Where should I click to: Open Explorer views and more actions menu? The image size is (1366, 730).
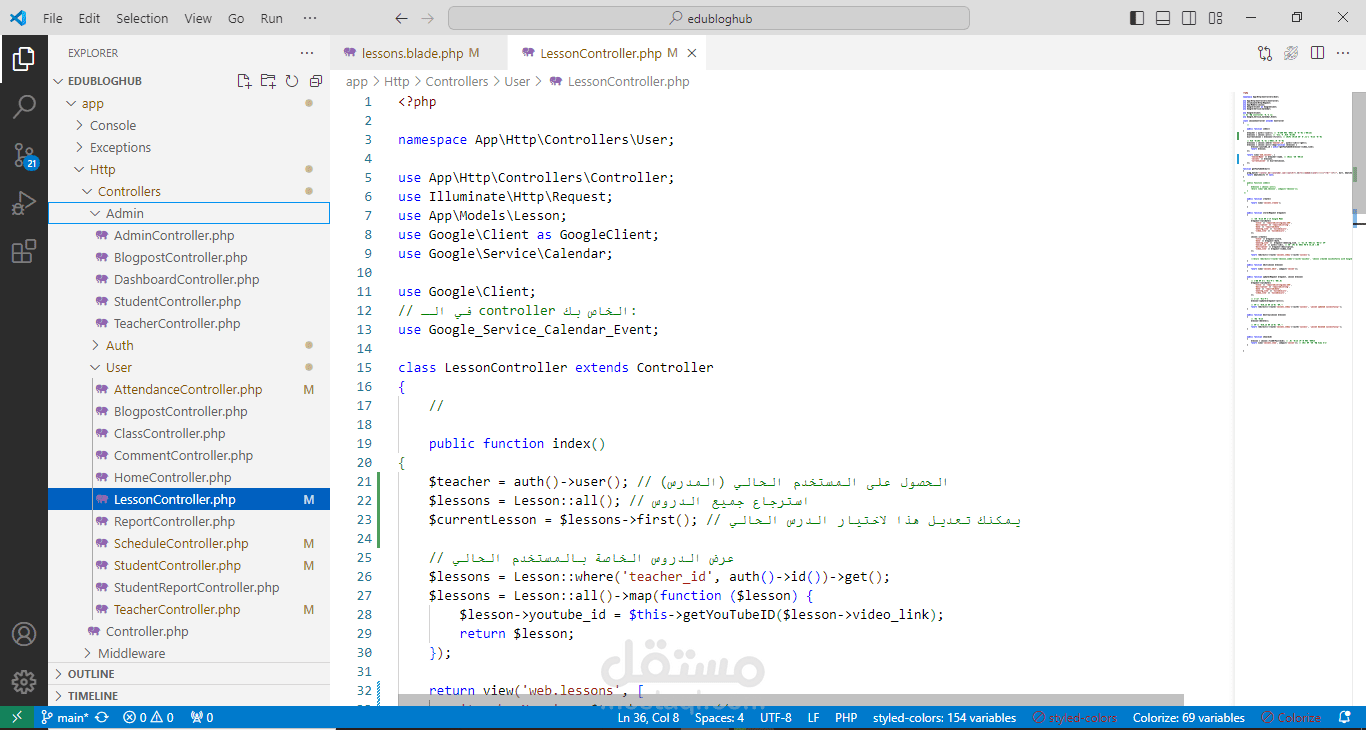click(x=307, y=53)
